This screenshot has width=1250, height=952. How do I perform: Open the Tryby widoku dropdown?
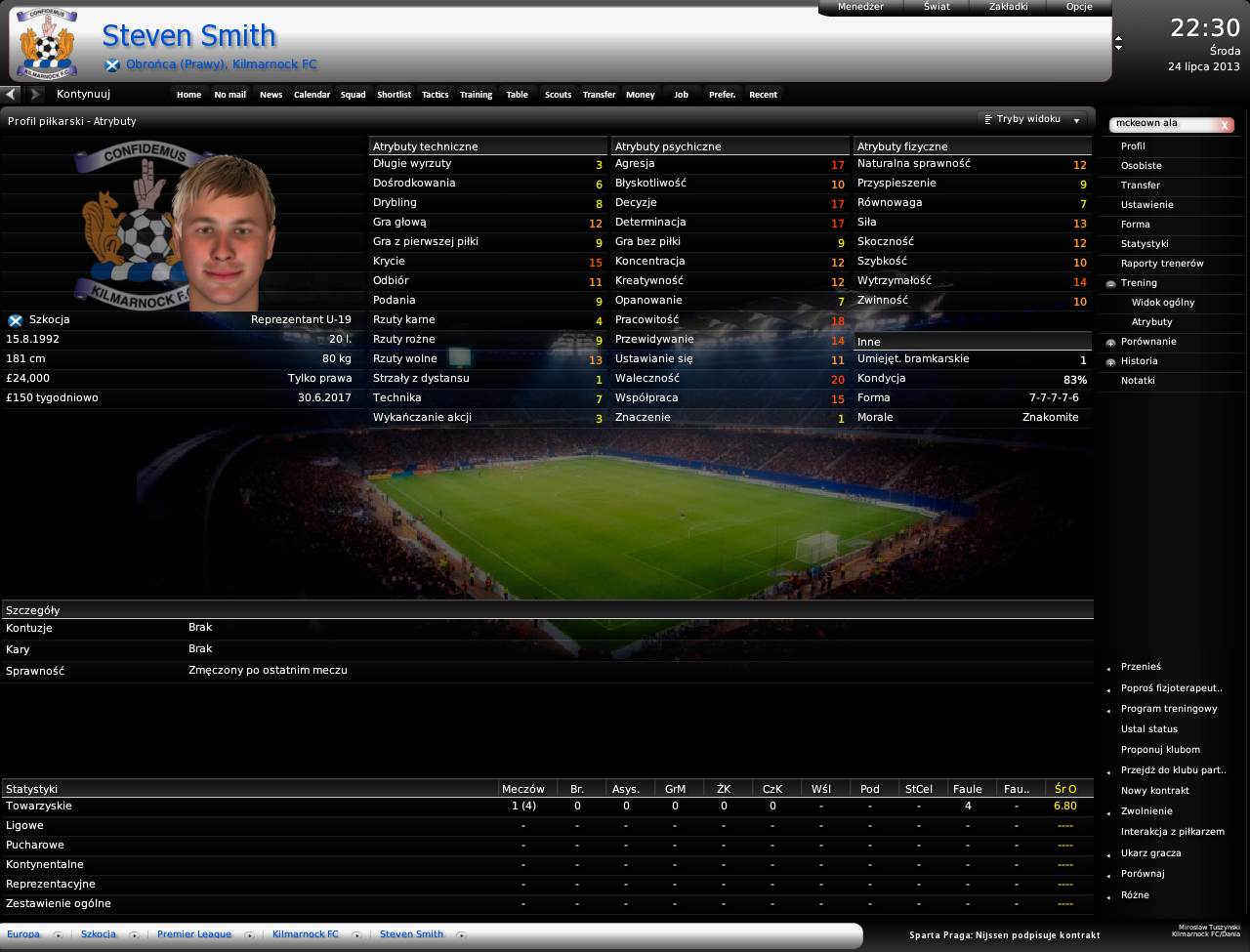(x=1033, y=120)
